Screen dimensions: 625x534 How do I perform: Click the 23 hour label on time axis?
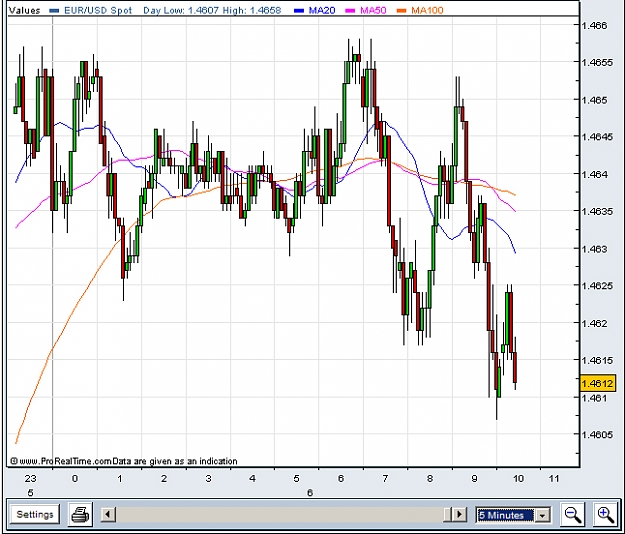(x=30, y=478)
